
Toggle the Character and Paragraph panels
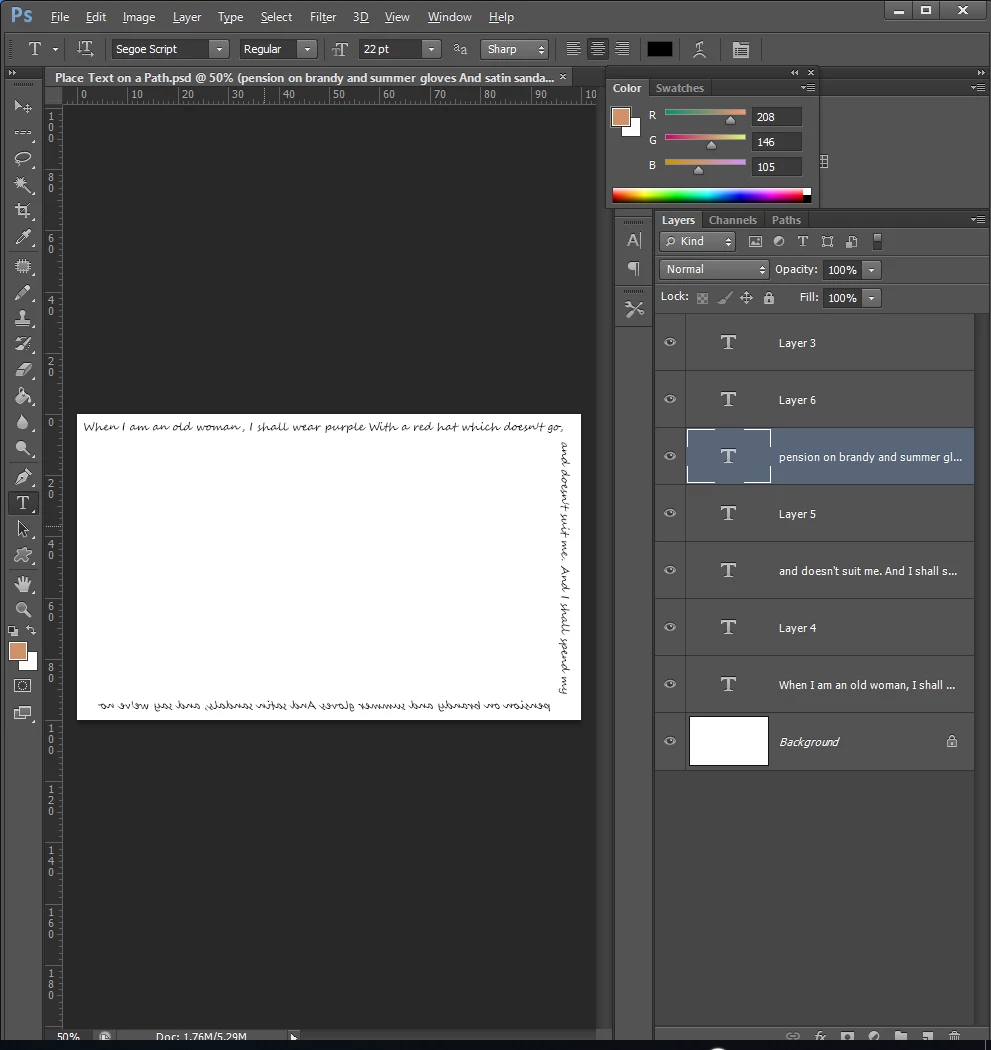coord(741,50)
